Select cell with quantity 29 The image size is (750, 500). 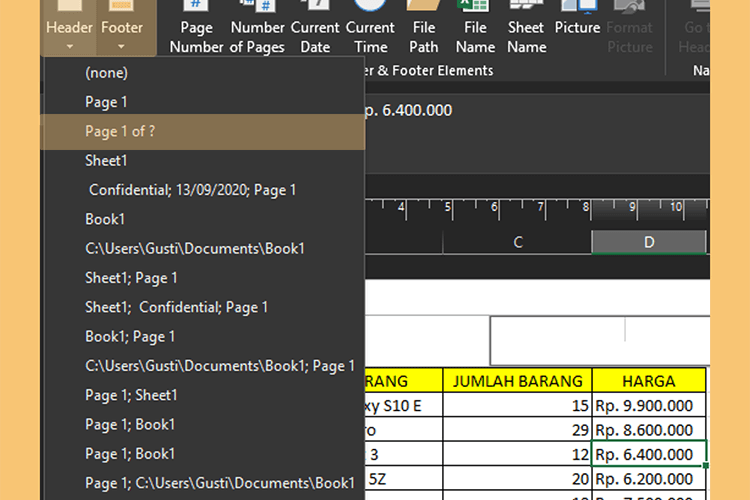point(518,430)
